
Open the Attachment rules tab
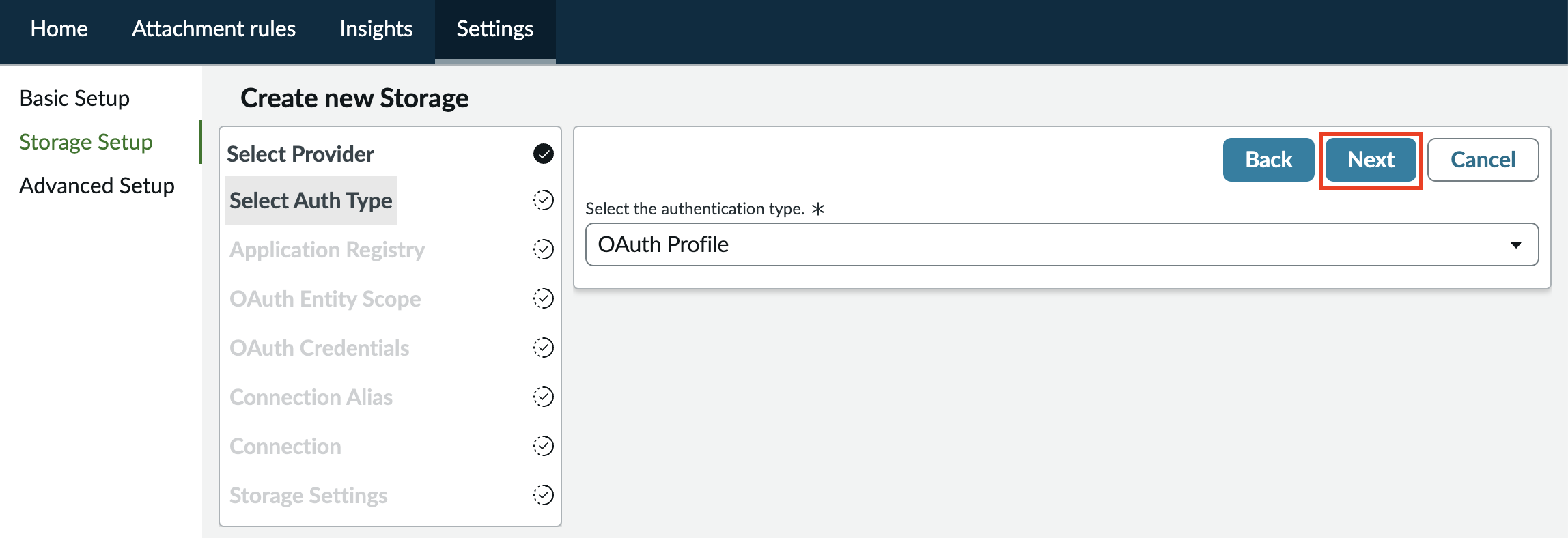[214, 29]
